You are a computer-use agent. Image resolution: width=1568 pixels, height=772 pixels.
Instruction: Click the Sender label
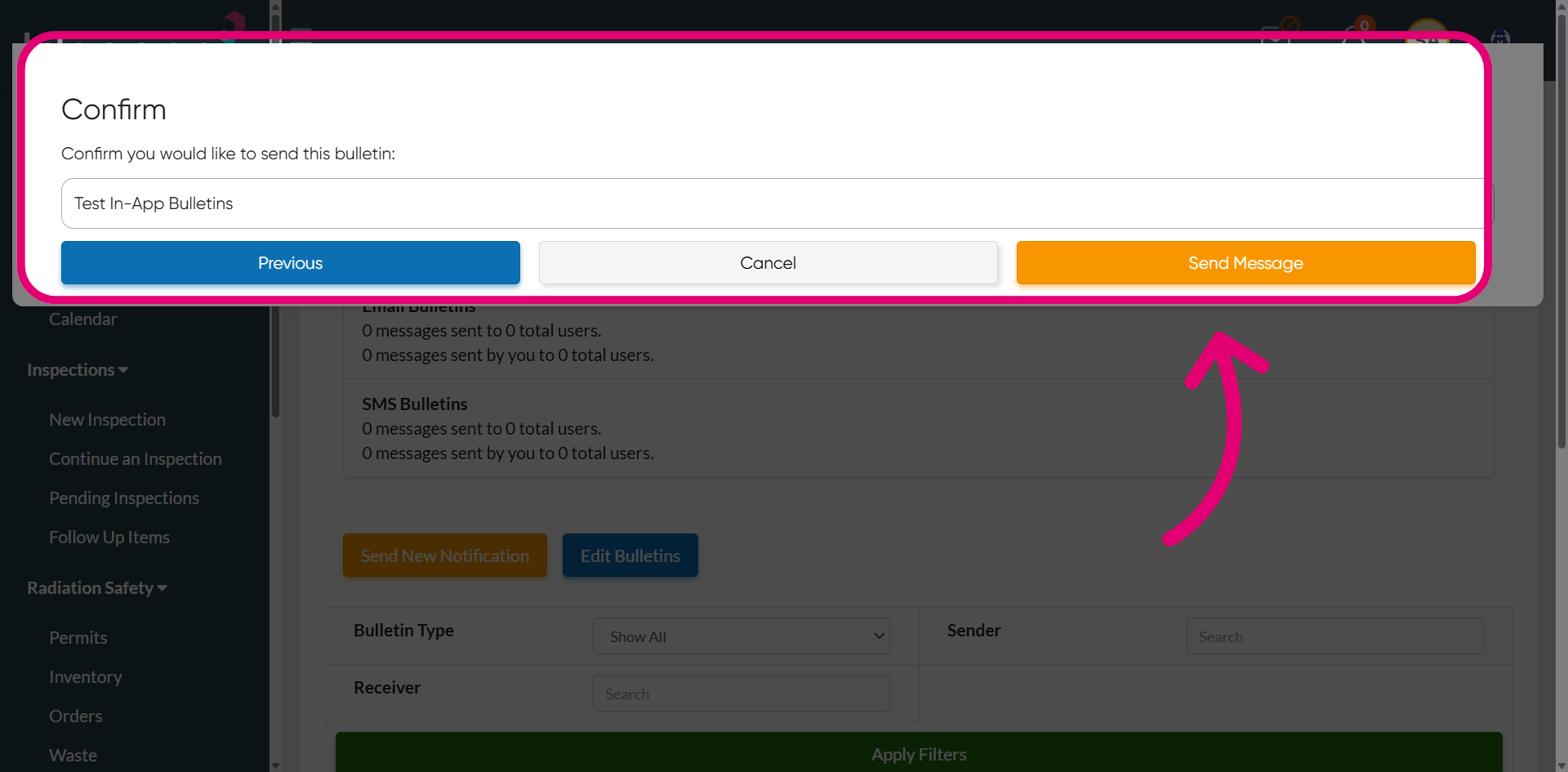pyautogui.click(x=973, y=631)
